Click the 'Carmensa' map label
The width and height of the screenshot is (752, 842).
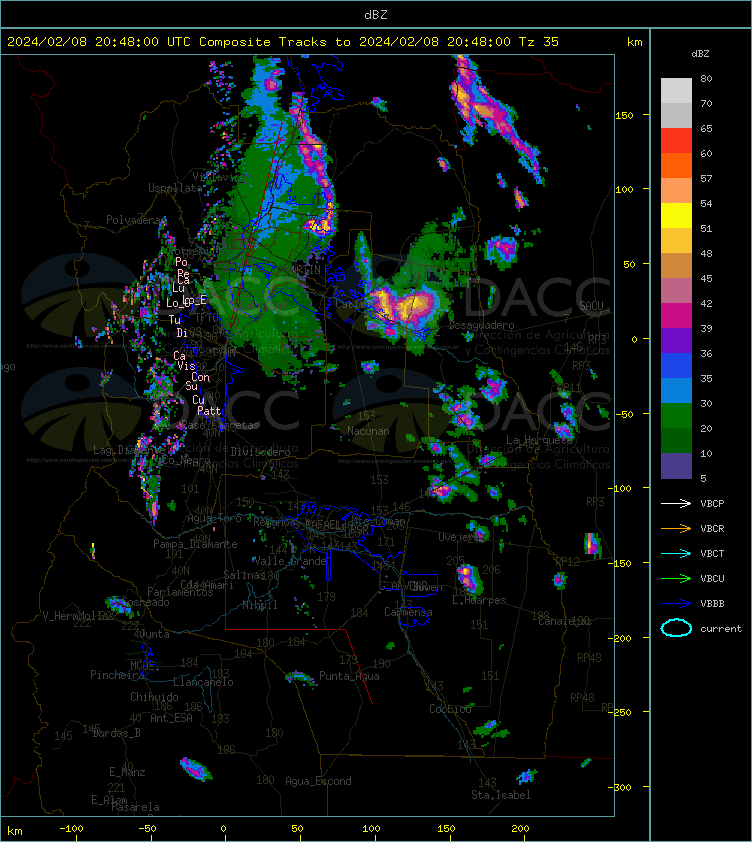pos(408,612)
